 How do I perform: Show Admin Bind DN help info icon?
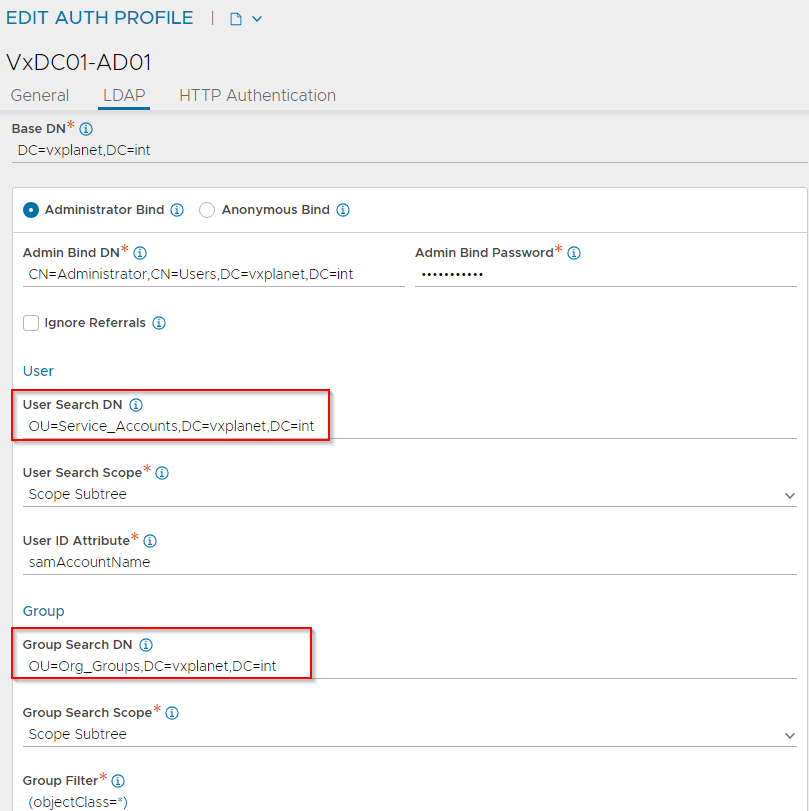click(140, 253)
